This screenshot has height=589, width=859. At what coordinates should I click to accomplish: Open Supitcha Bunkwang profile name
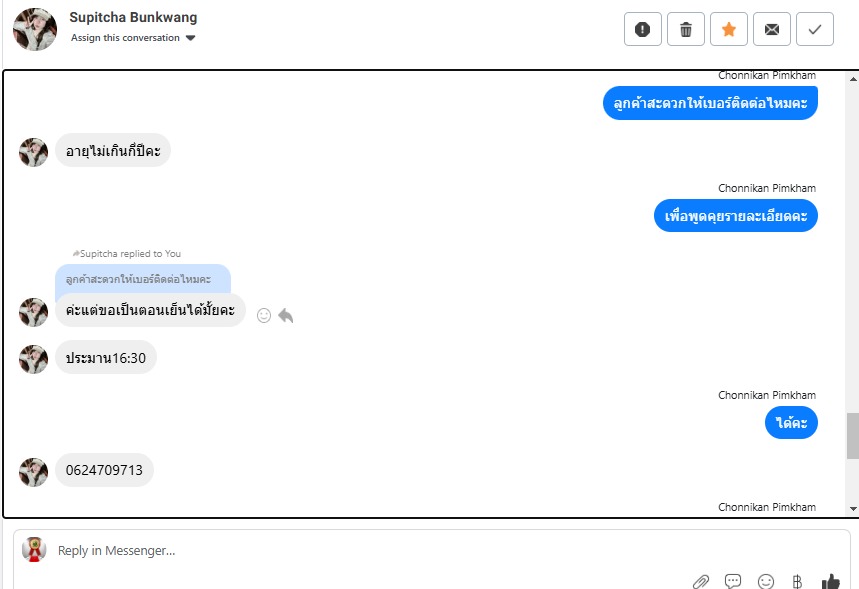pos(133,18)
